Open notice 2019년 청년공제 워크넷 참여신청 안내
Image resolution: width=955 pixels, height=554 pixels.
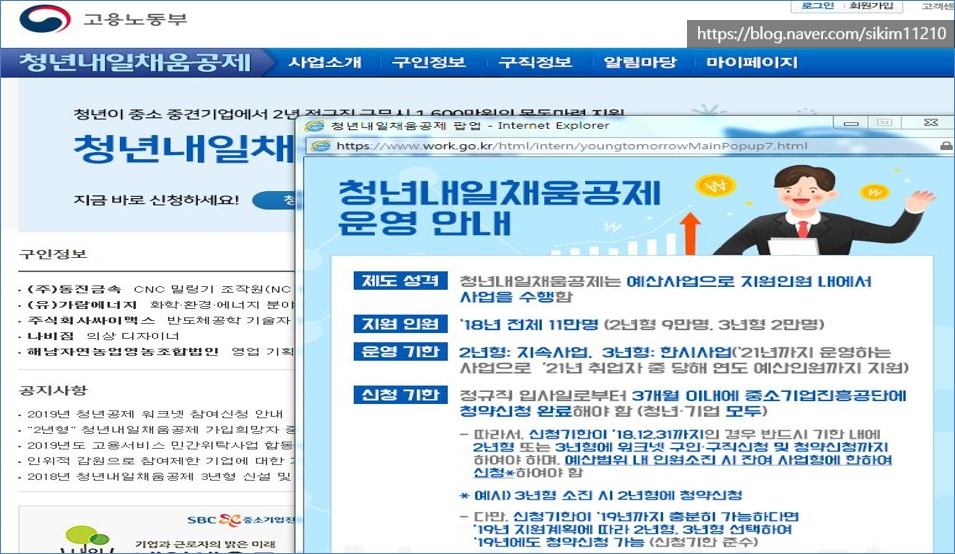[x=155, y=414]
